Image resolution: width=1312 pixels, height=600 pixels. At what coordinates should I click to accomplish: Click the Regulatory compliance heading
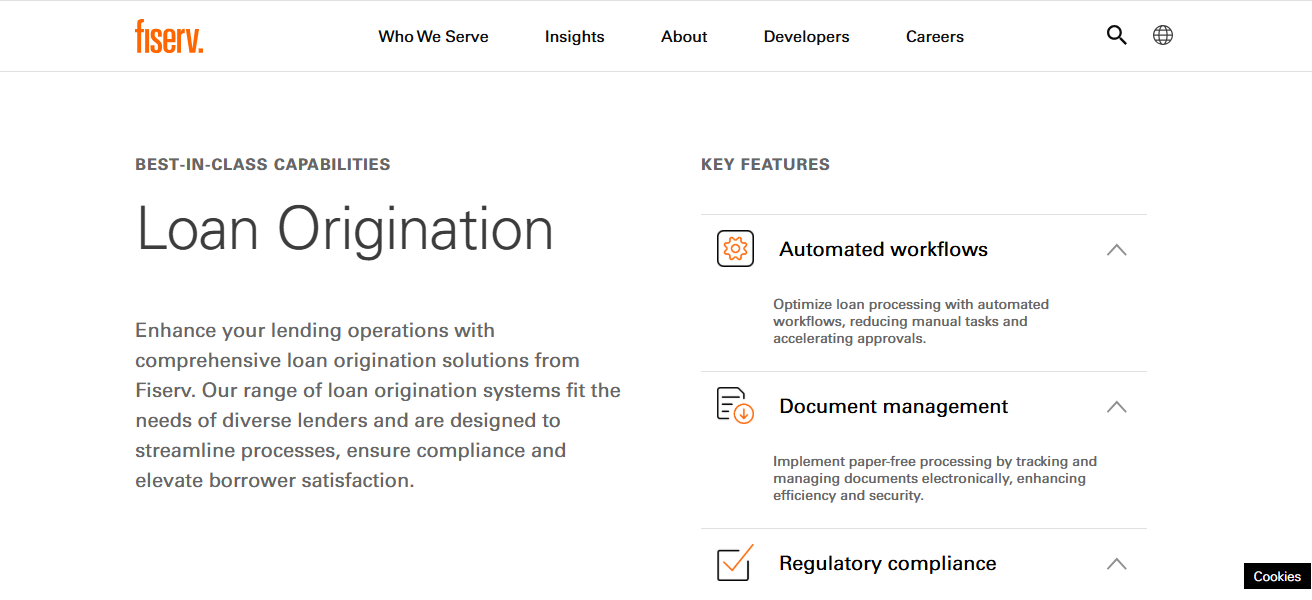[887, 563]
